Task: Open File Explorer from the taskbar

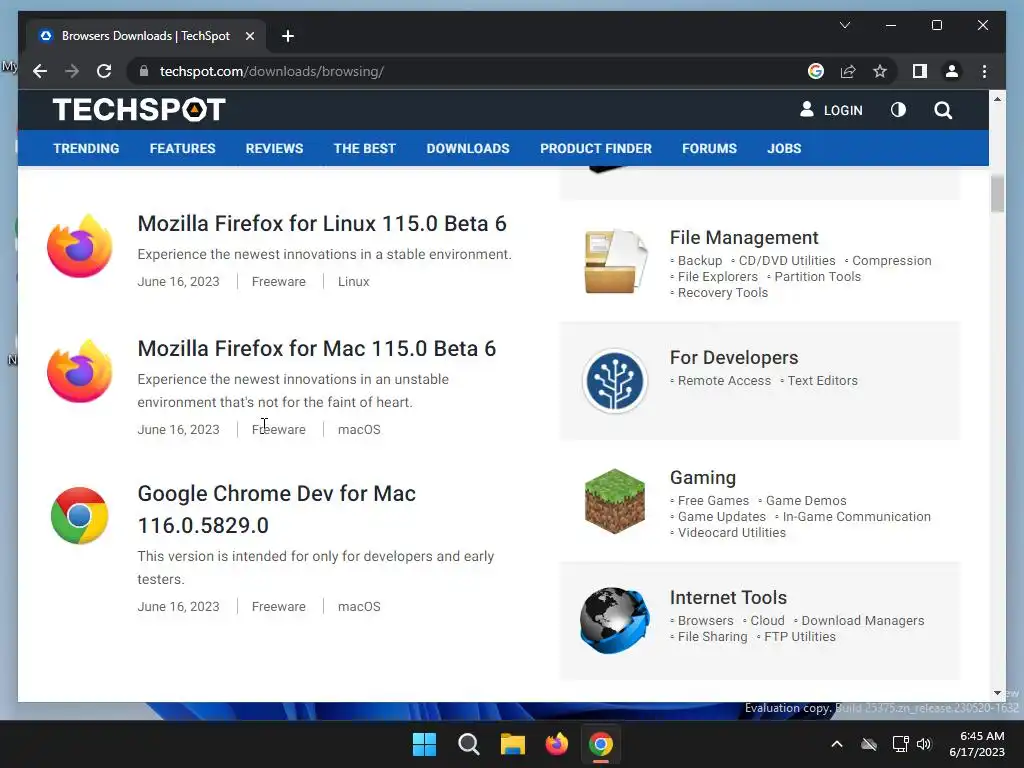Action: (513, 744)
